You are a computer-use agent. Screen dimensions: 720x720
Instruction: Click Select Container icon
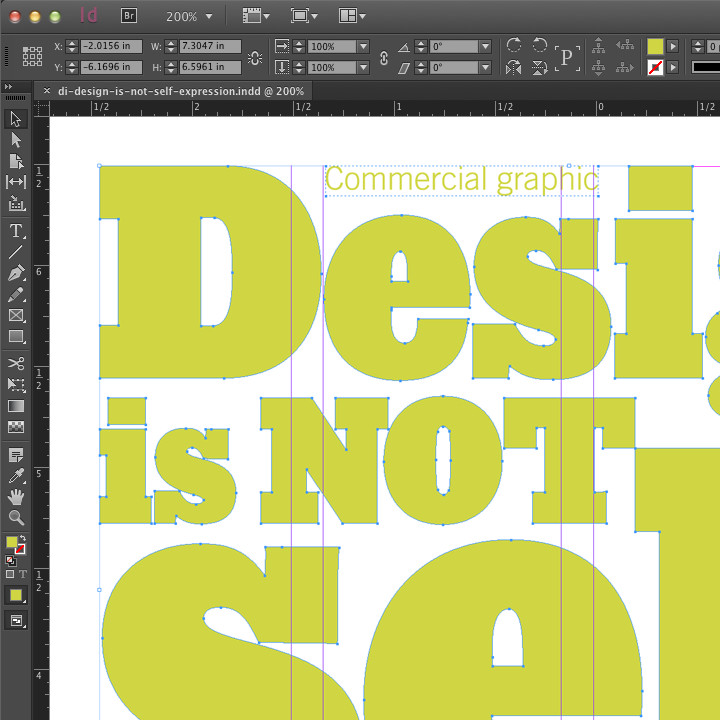tap(598, 45)
